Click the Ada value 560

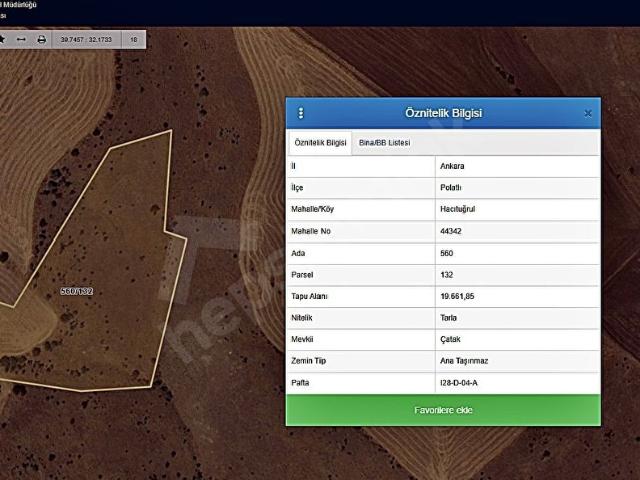click(x=447, y=253)
